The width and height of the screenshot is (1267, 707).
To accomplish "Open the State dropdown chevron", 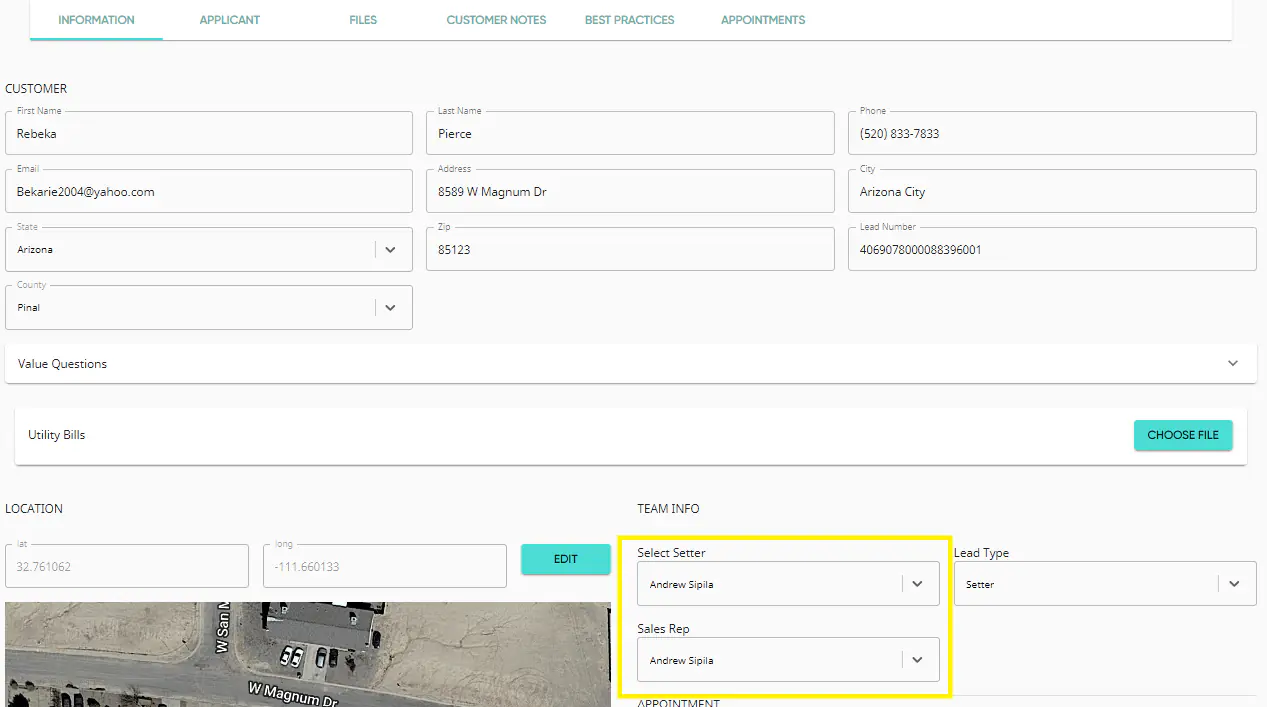I will coord(390,250).
